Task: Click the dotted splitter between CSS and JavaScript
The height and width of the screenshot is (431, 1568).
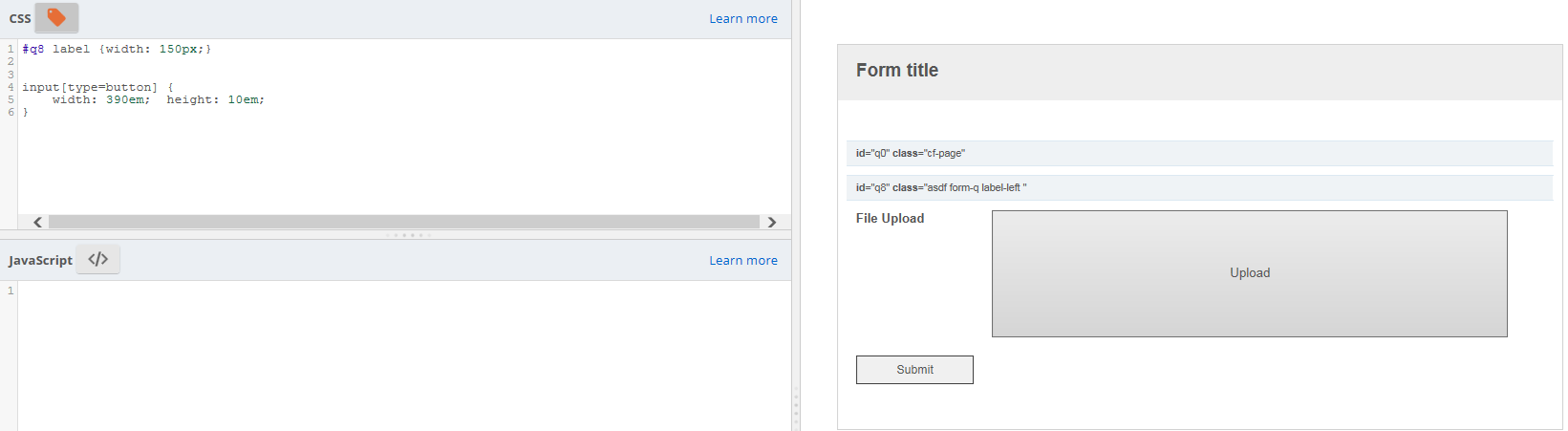Action: point(409,234)
